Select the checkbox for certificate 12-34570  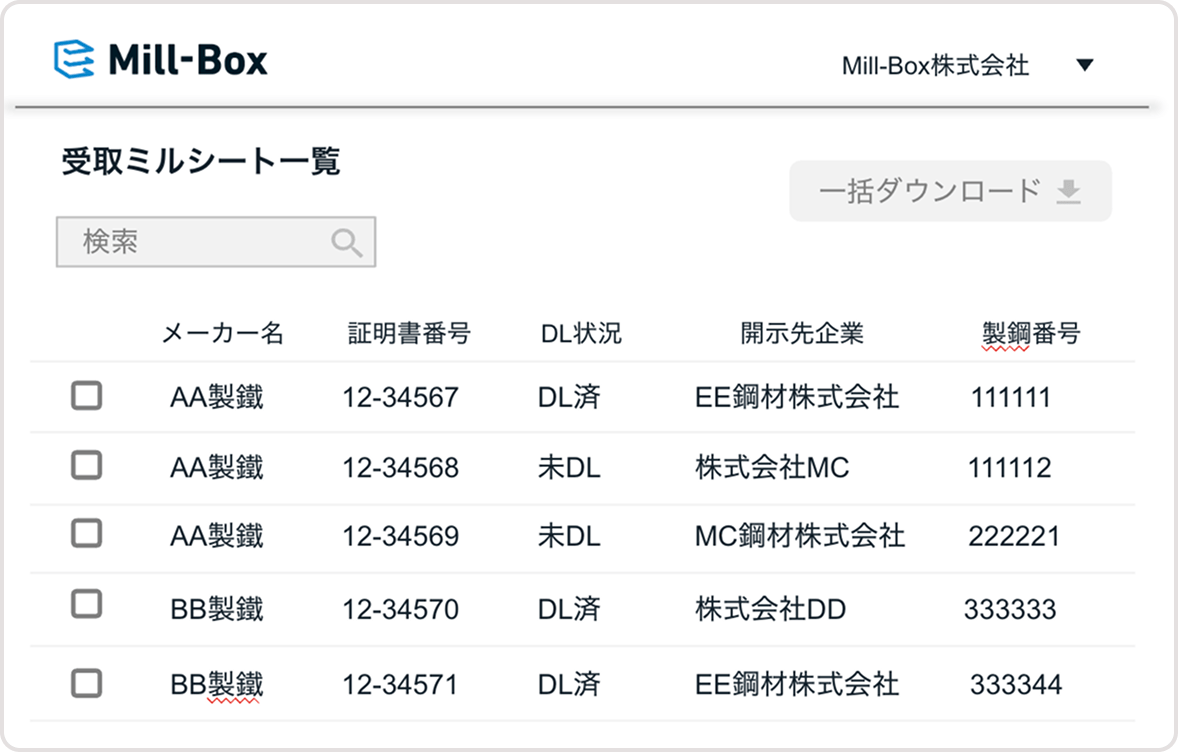coord(86,603)
